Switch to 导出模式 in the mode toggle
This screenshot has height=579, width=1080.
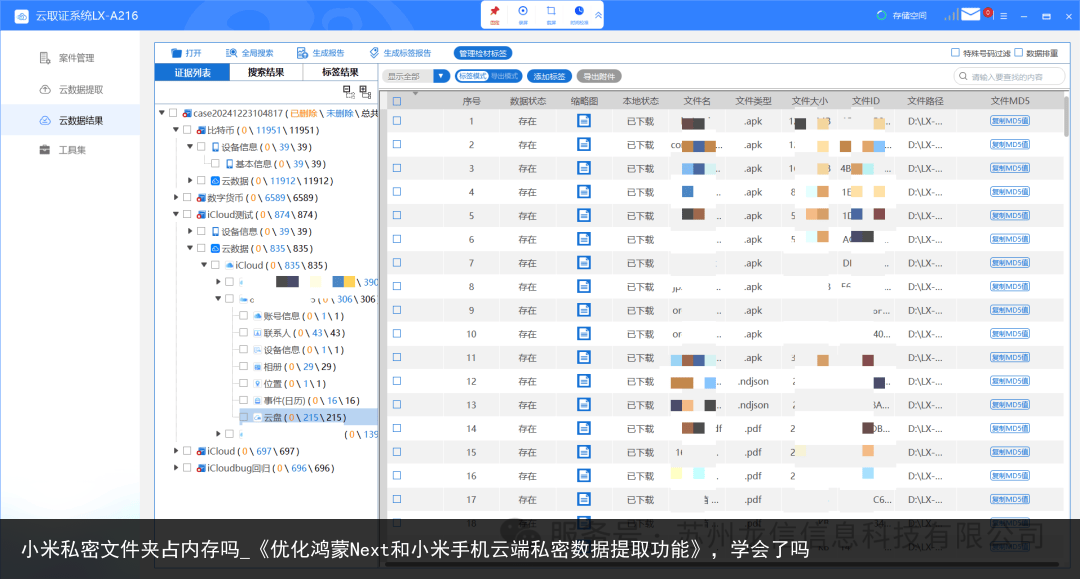coord(505,76)
